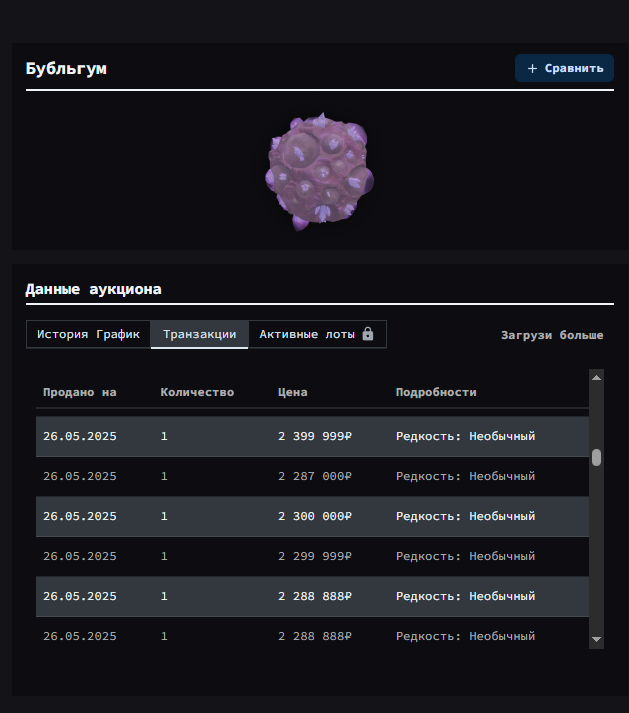Select the price cell 2 299 999₽
The height and width of the screenshot is (713, 629).
click(x=315, y=556)
